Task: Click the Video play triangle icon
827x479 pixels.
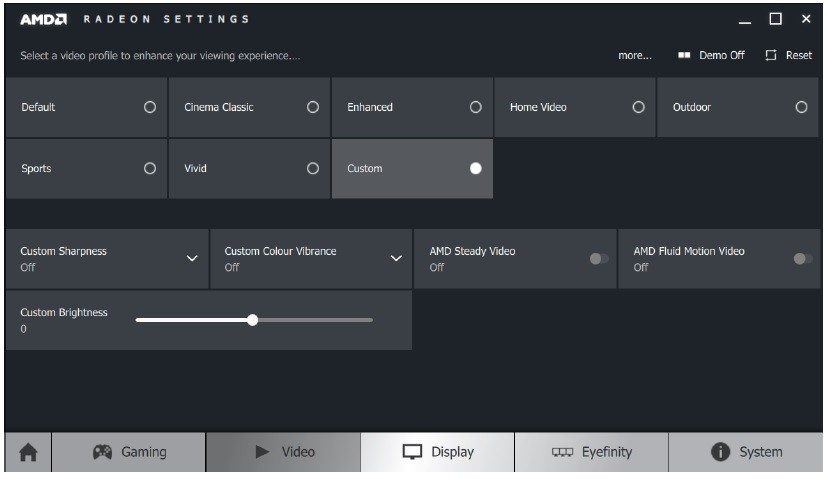Action: [x=262, y=452]
